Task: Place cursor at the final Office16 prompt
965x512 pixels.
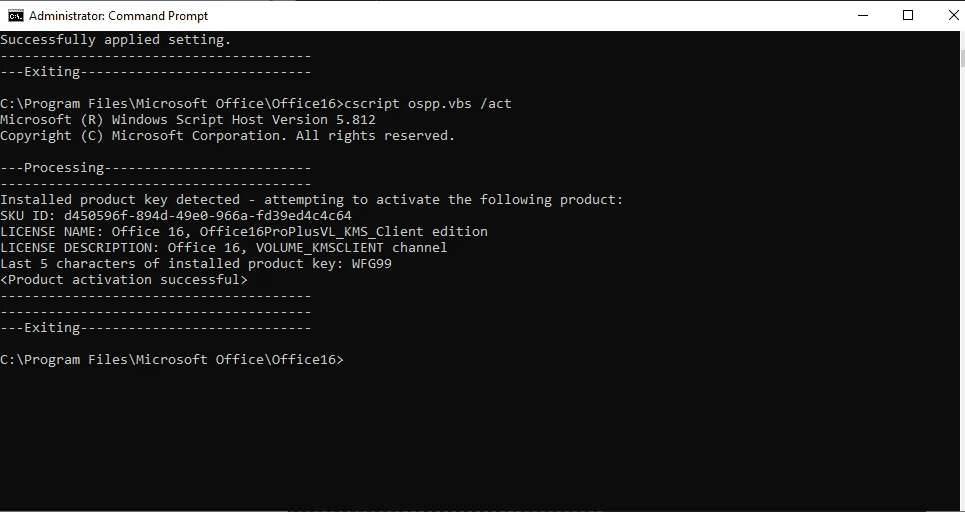Action: [x=348, y=359]
